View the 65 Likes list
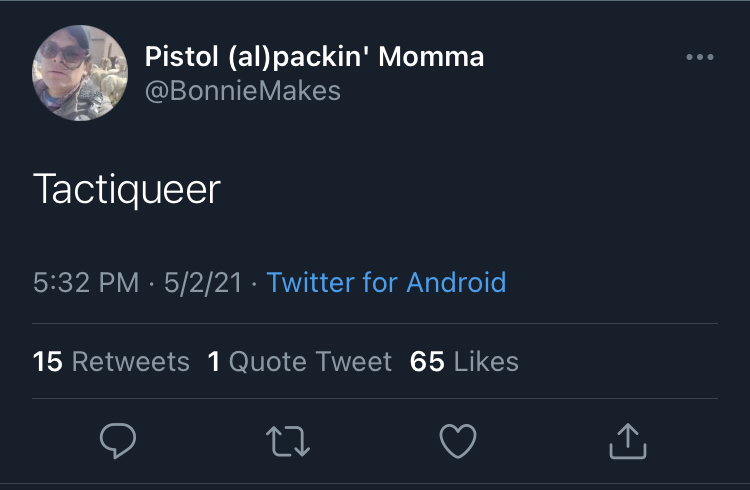This screenshot has height=490, width=750. pyautogui.click(x=464, y=361)
